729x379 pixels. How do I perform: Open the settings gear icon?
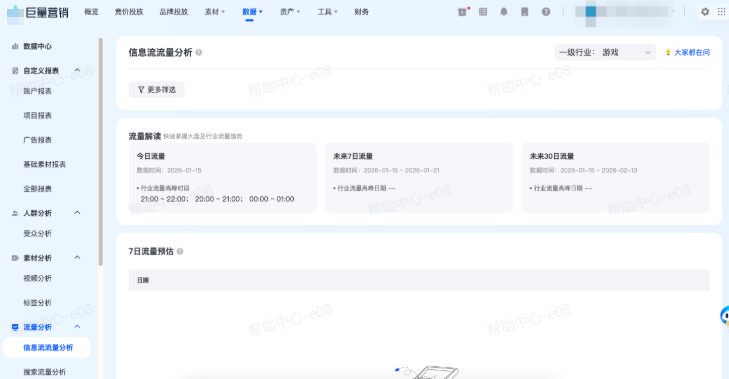(x=705, y=12)
